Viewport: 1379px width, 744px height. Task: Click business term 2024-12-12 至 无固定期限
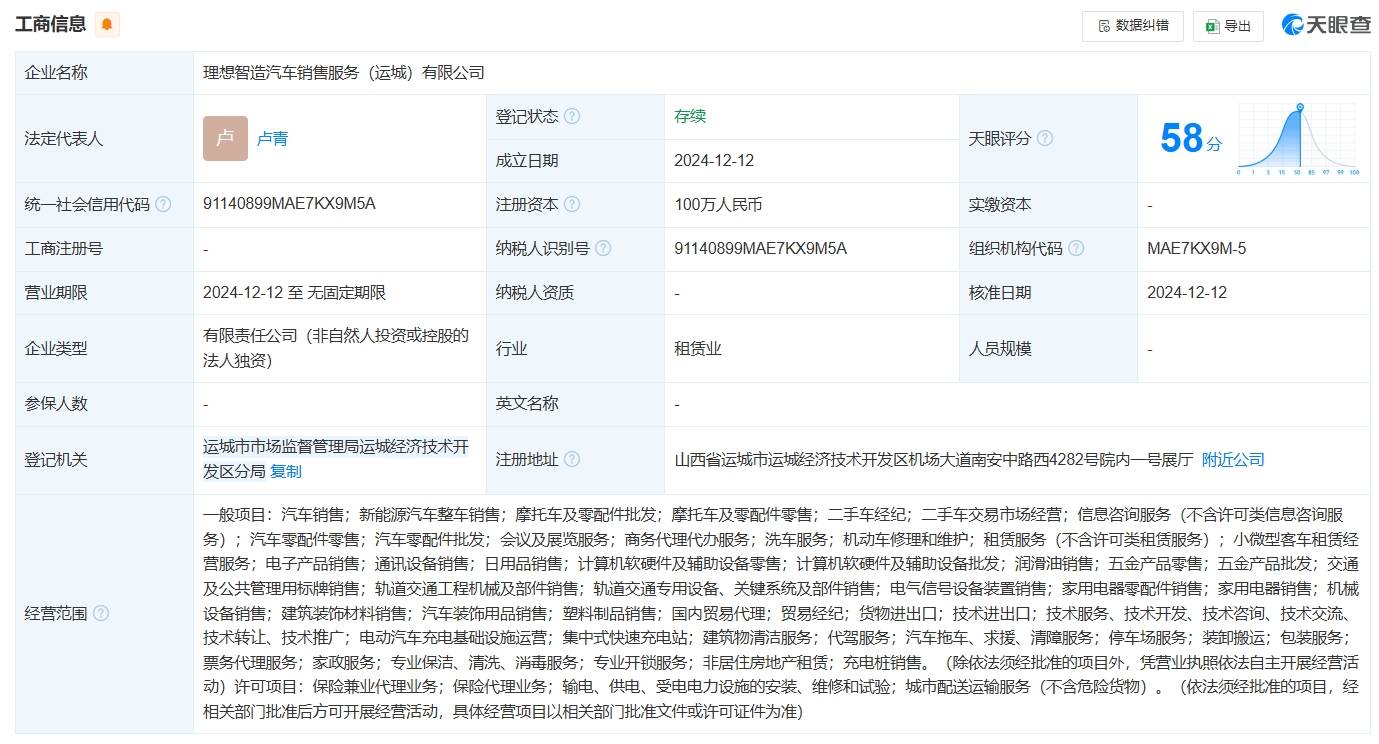pos(294,292)
